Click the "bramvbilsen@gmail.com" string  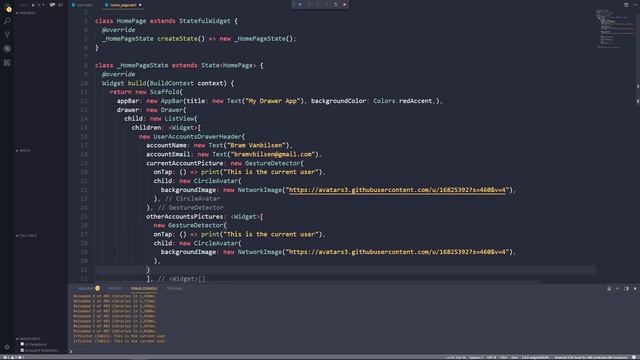273,154
